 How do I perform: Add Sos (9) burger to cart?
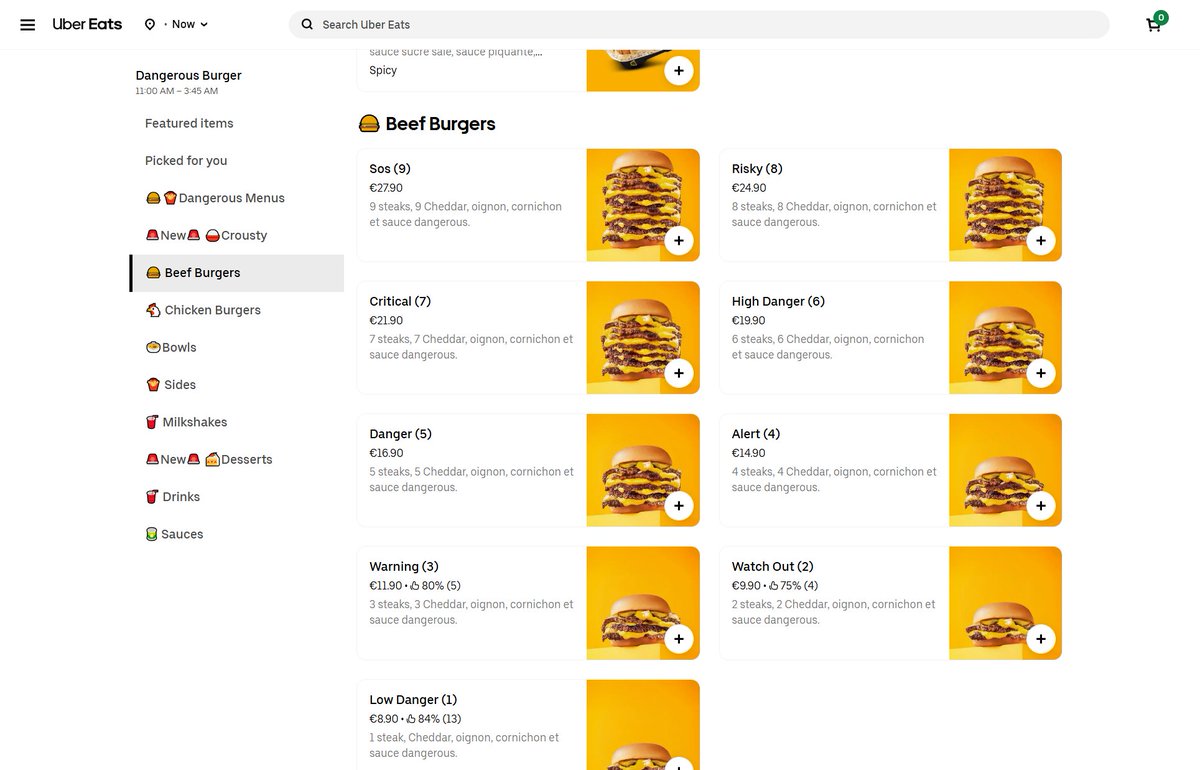679,241
